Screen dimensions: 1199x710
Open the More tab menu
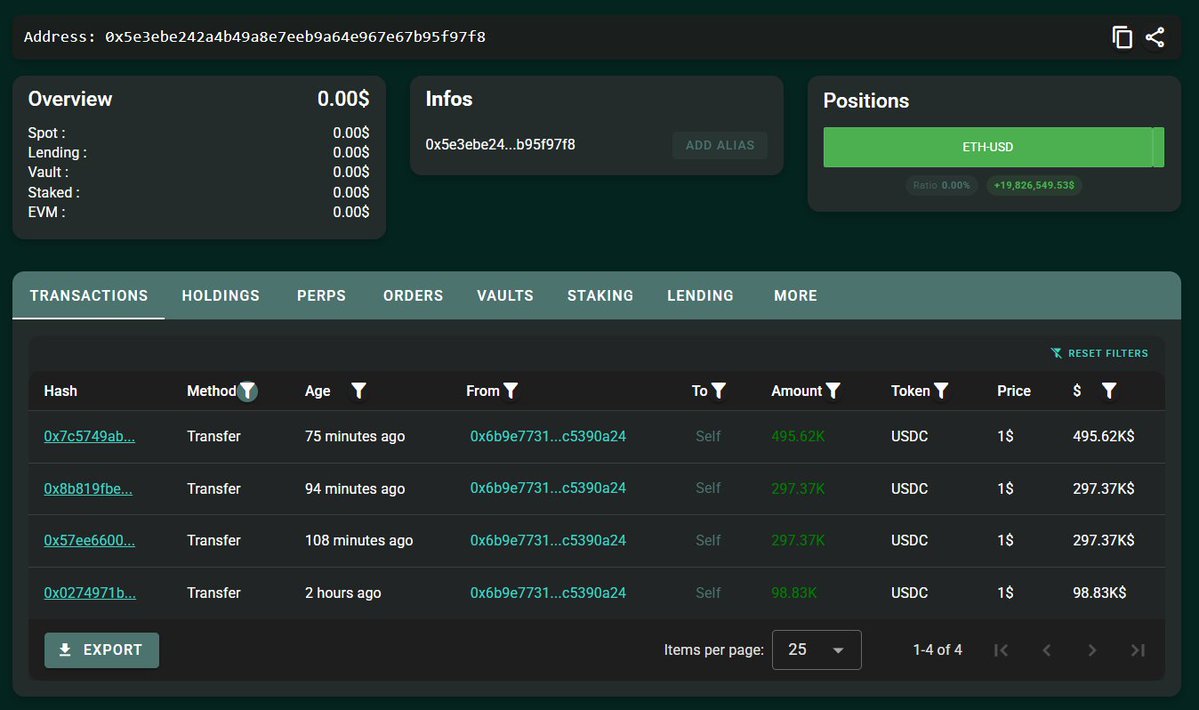pyautogui.click(x=795, y=296)
